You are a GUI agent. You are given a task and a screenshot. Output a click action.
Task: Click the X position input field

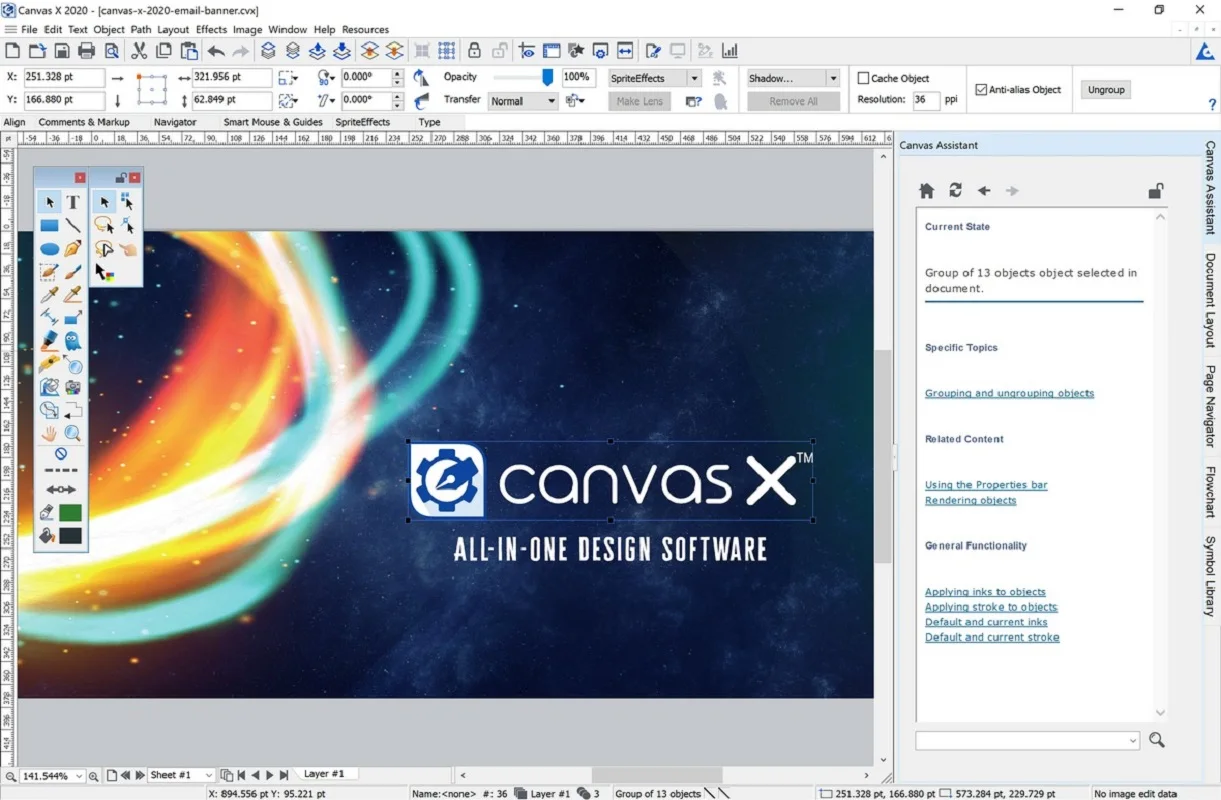tap(64, 77)
